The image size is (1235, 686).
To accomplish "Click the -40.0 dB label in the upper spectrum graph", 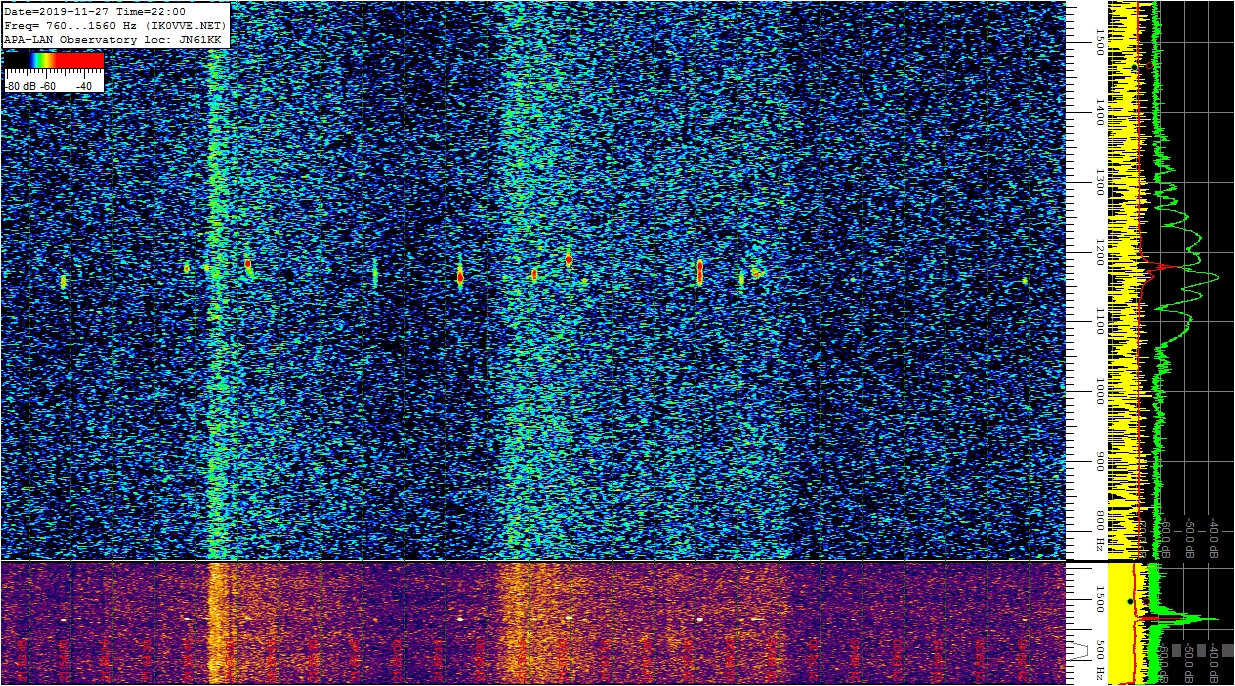I will click(1214, 538).
